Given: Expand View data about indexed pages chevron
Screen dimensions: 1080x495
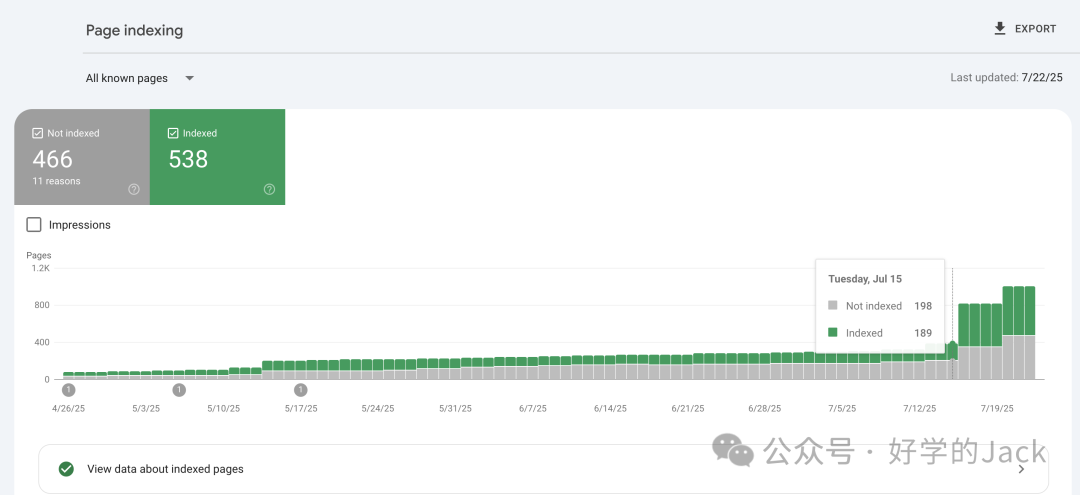Looking at the screenshot, I should click(1021, 470).
